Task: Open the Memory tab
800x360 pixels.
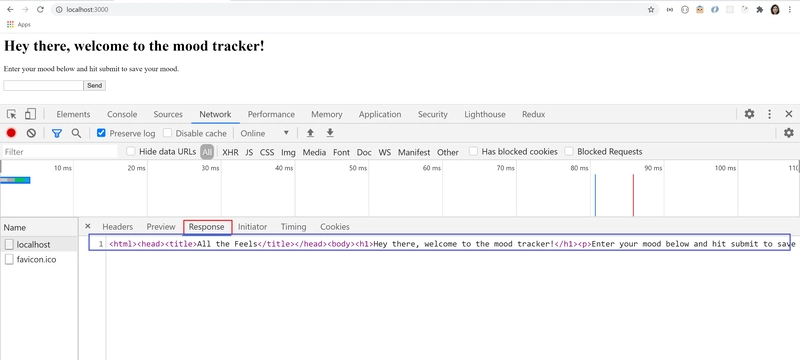Action: click(327, 114)
